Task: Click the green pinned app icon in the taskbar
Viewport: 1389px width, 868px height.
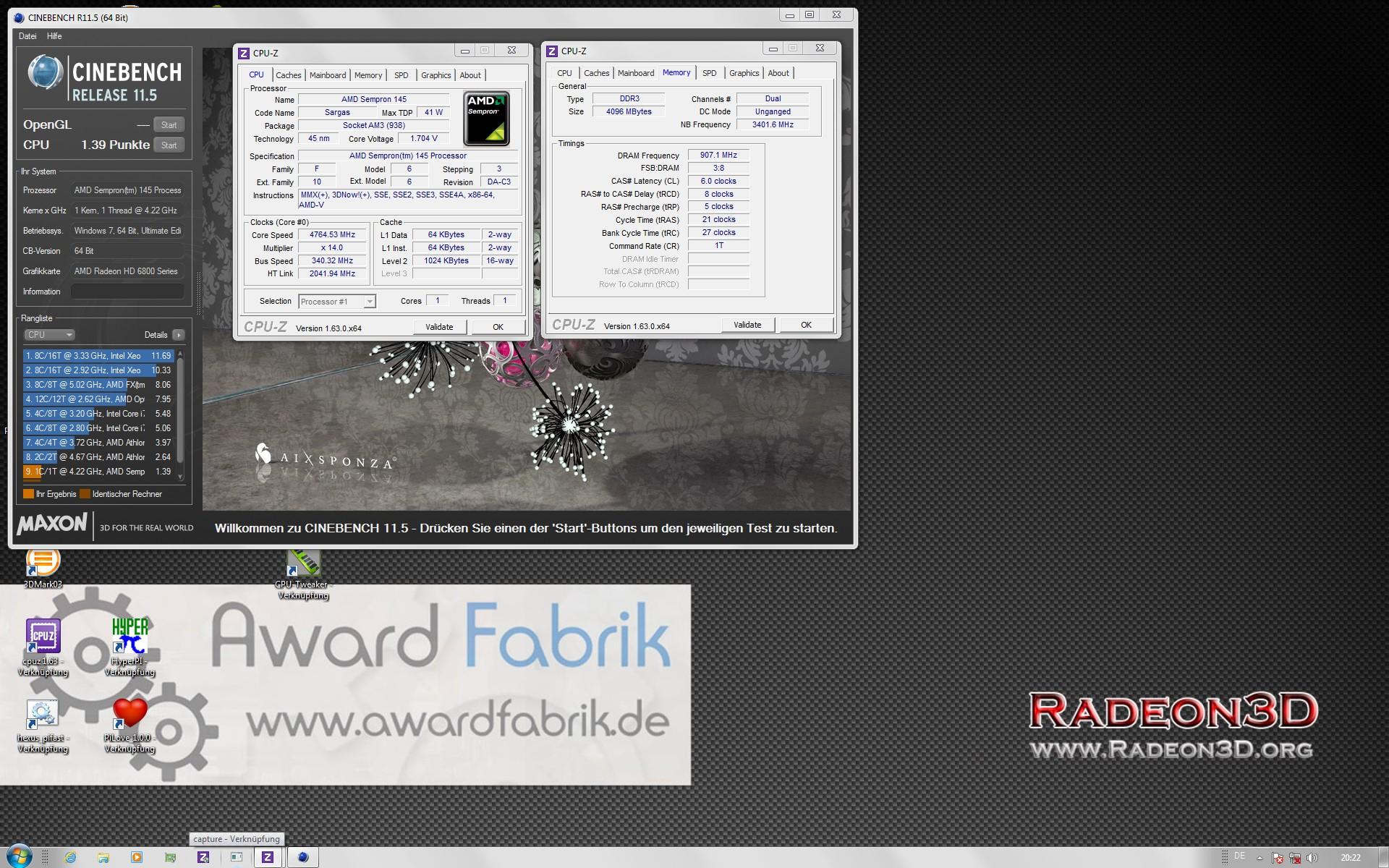Action: tap(170, 857)
